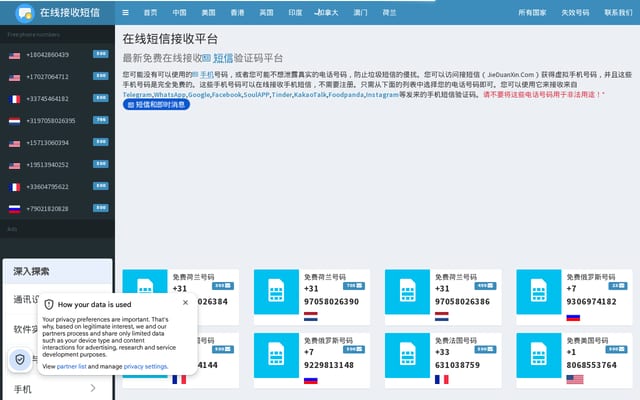The width and height of the screenshot is (640, 400).
Task: Click the US flag beside +18042860439
Action: (14, 56)
